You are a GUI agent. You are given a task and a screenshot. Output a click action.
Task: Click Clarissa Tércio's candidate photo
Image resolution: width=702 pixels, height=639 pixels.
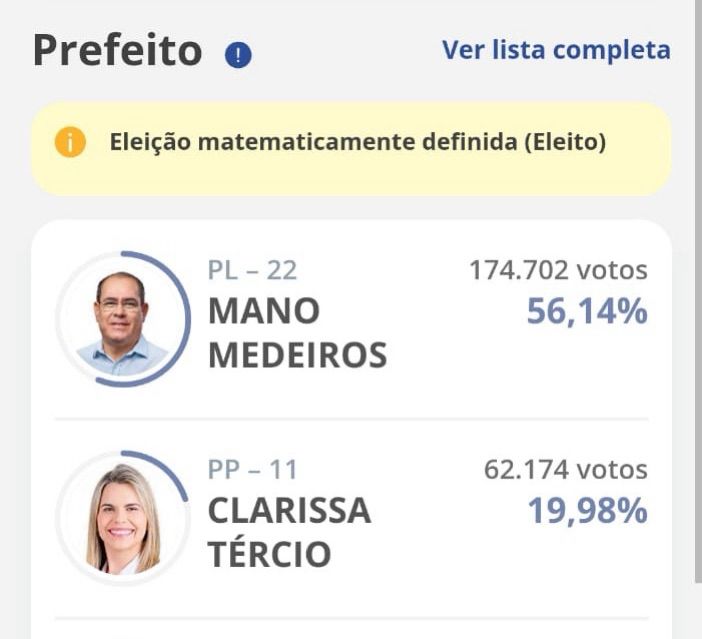[x=122, y=518]
